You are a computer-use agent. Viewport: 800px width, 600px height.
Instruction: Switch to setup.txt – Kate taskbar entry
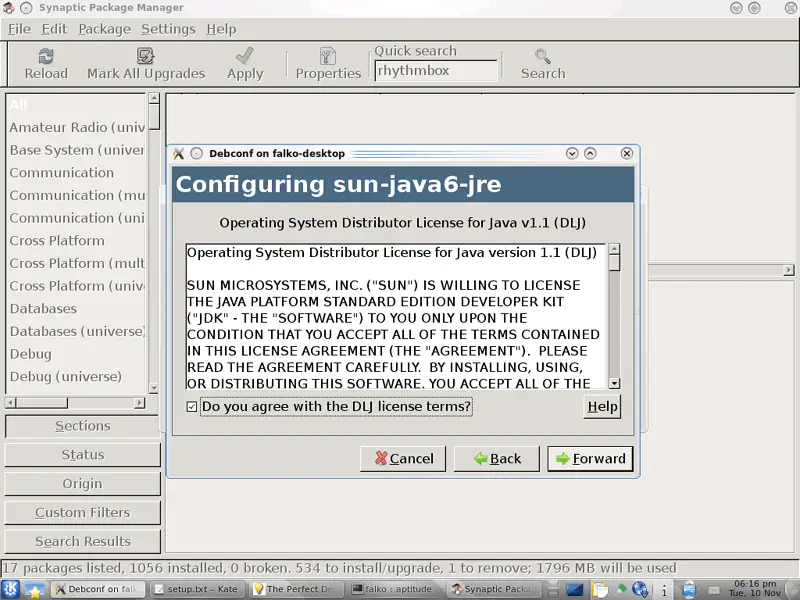click(198, 589)
